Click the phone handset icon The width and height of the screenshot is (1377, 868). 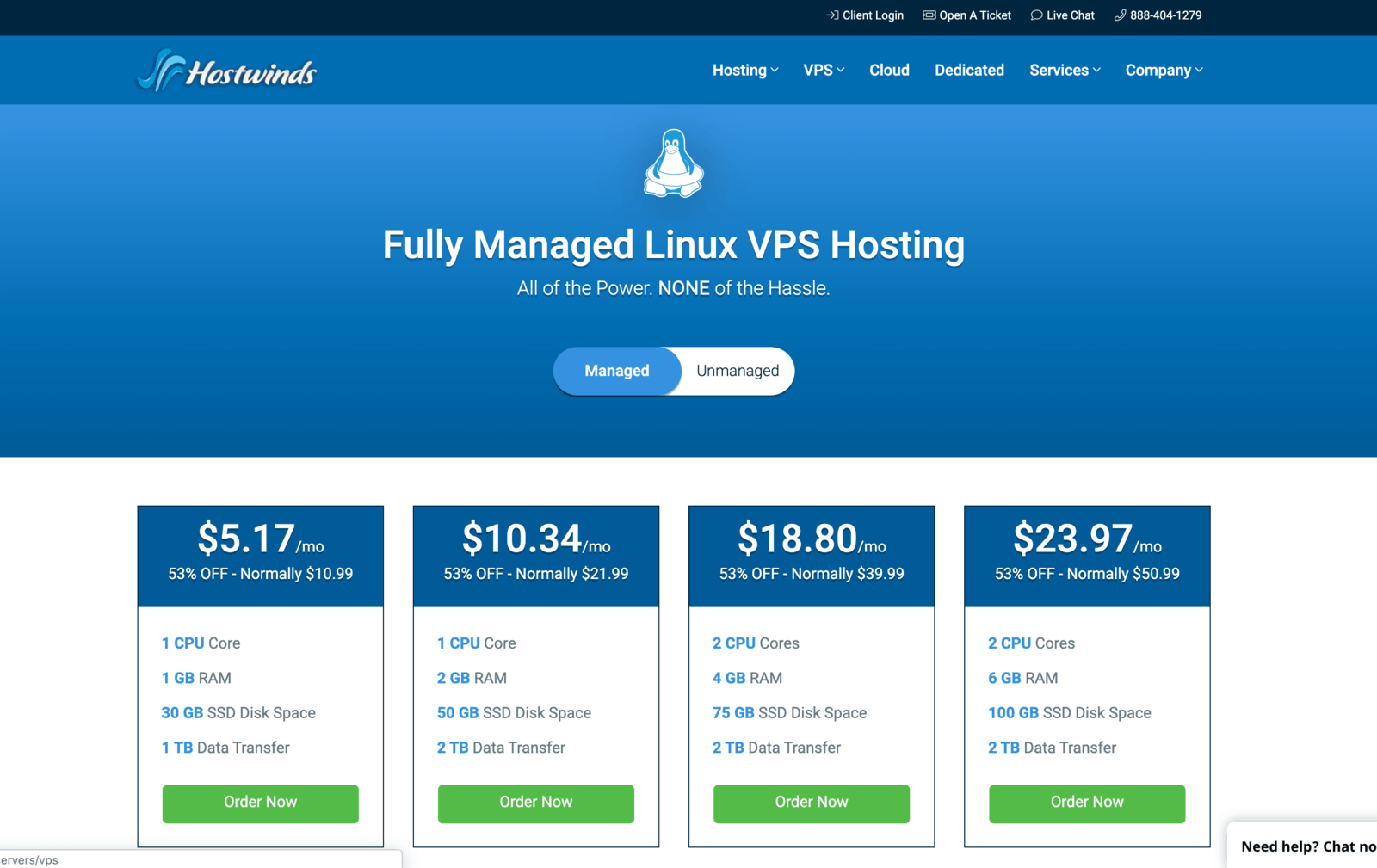tap(1120, 15)
